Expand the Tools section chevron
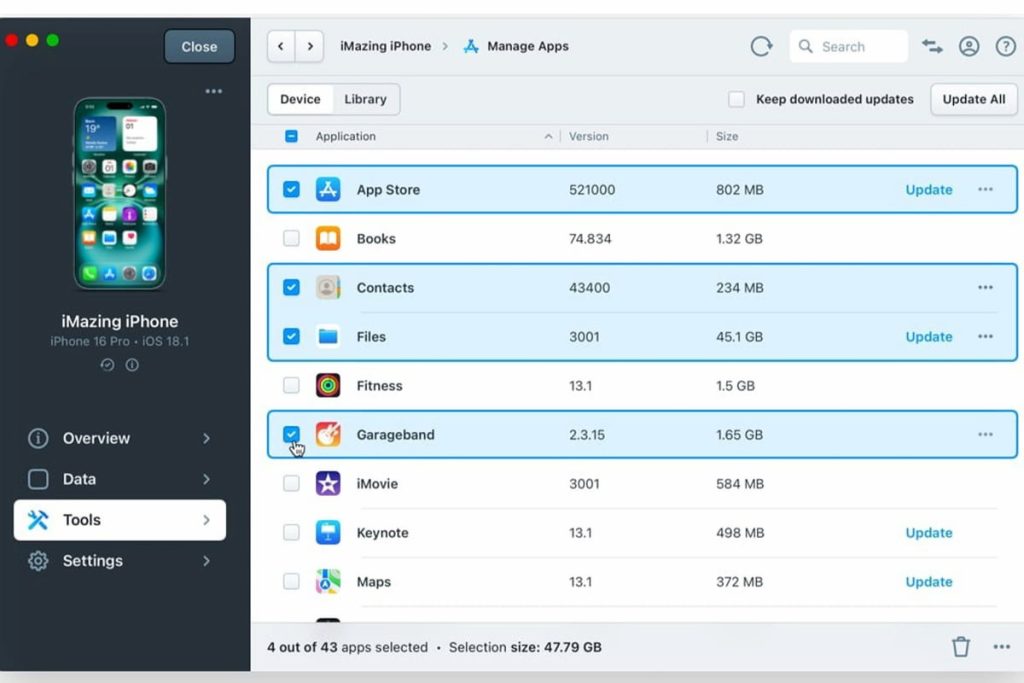This screenshot has height=683, width=1024. tap(206, 520)
